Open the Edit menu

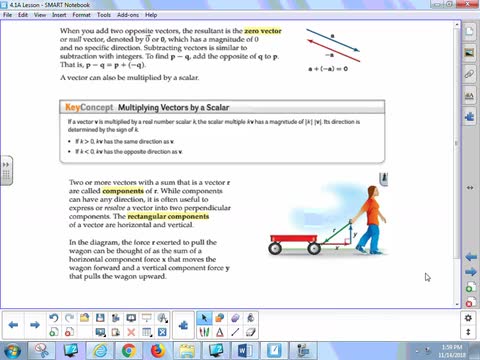tap(23, 15)
